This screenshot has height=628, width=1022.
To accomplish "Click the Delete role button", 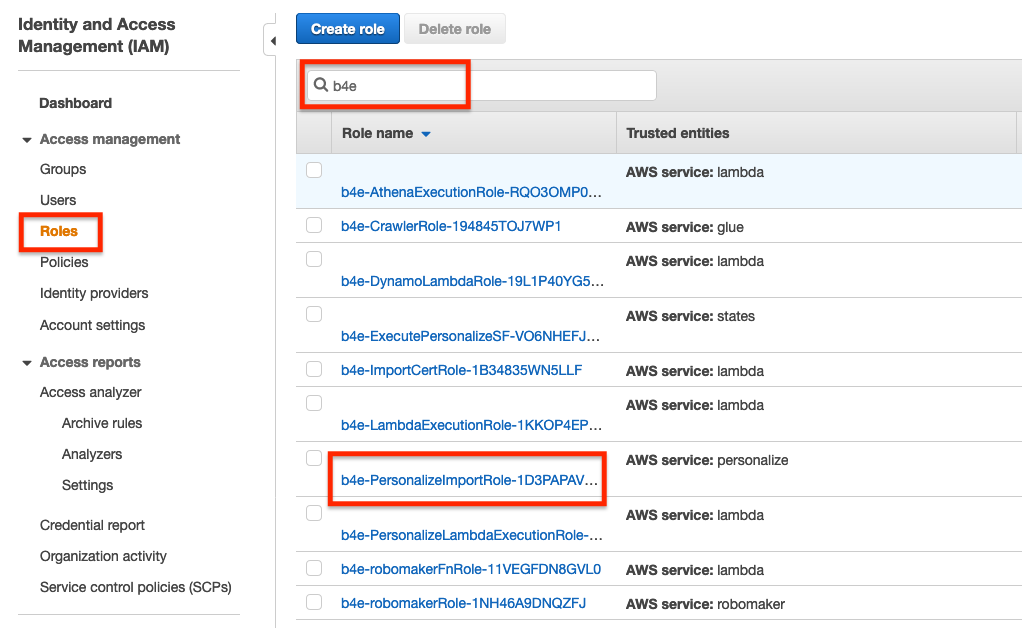I will [x=454, y=29].
